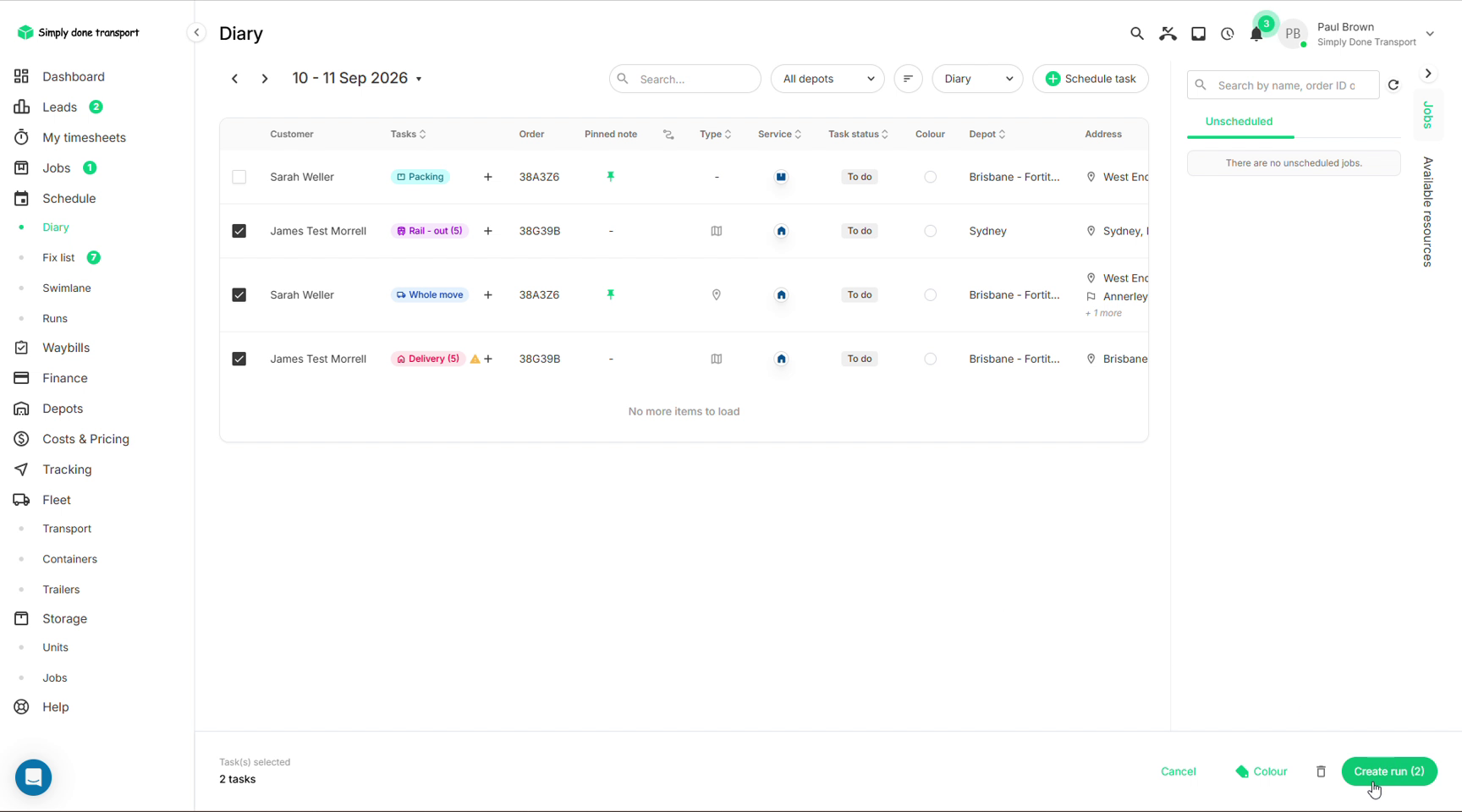1462x812 pixels.
Task: Click the diary Search input field
Action: [684, 79]
